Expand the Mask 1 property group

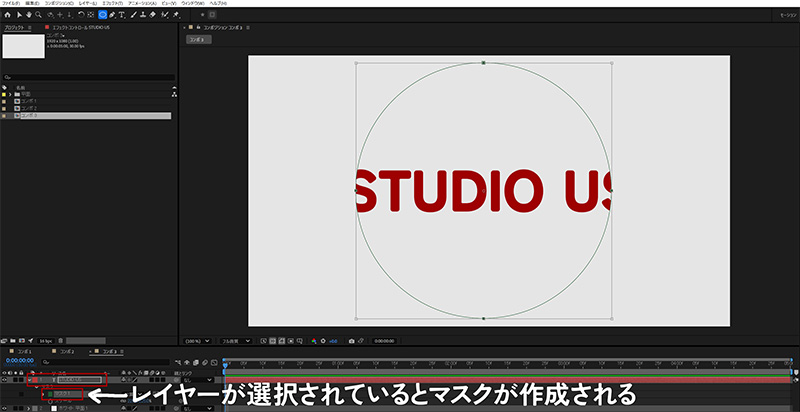pyautogui.click(x=44, y=394)
